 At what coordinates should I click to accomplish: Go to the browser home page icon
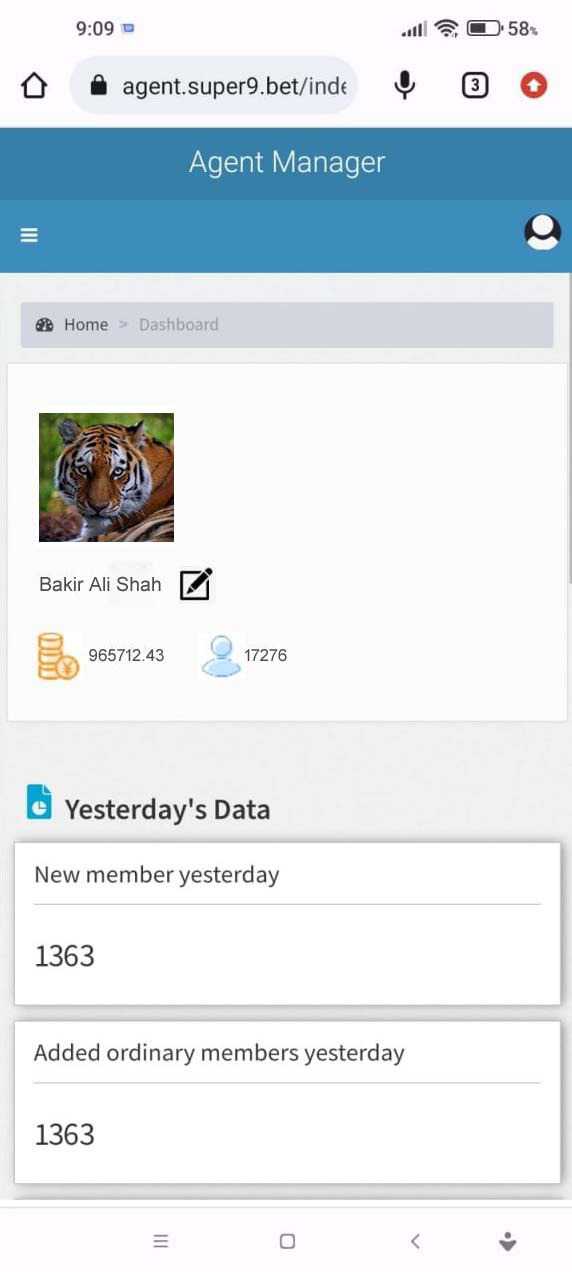point(34,86)
